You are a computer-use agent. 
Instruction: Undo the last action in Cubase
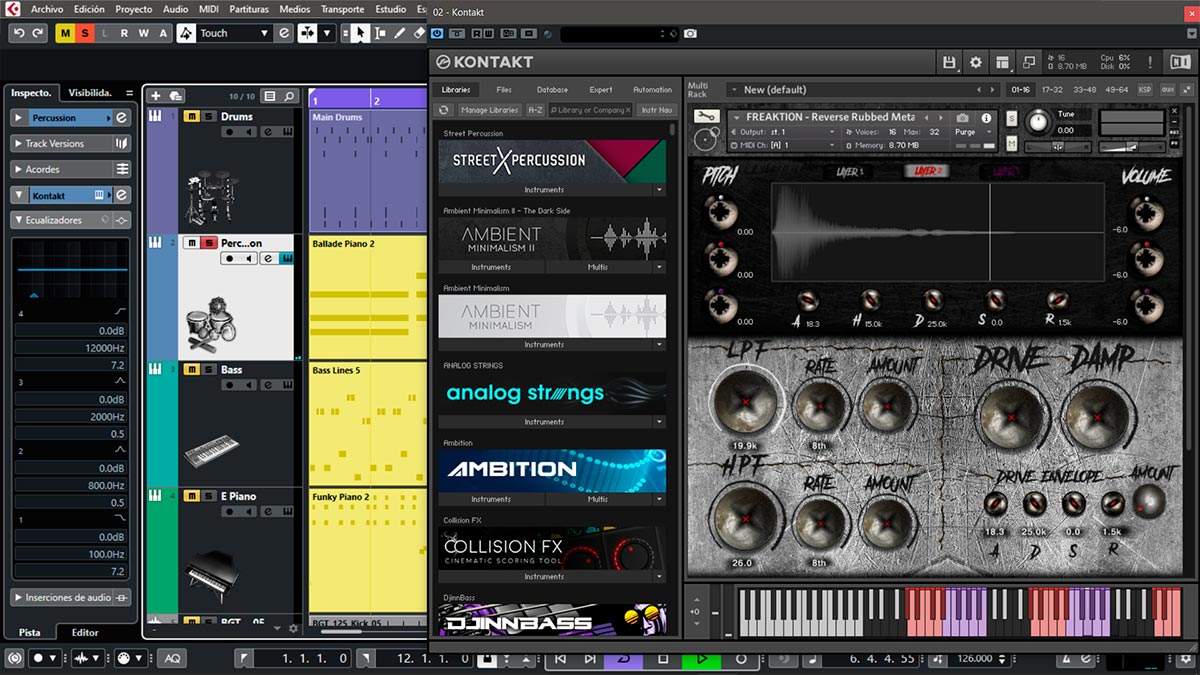tap(19, 33)
